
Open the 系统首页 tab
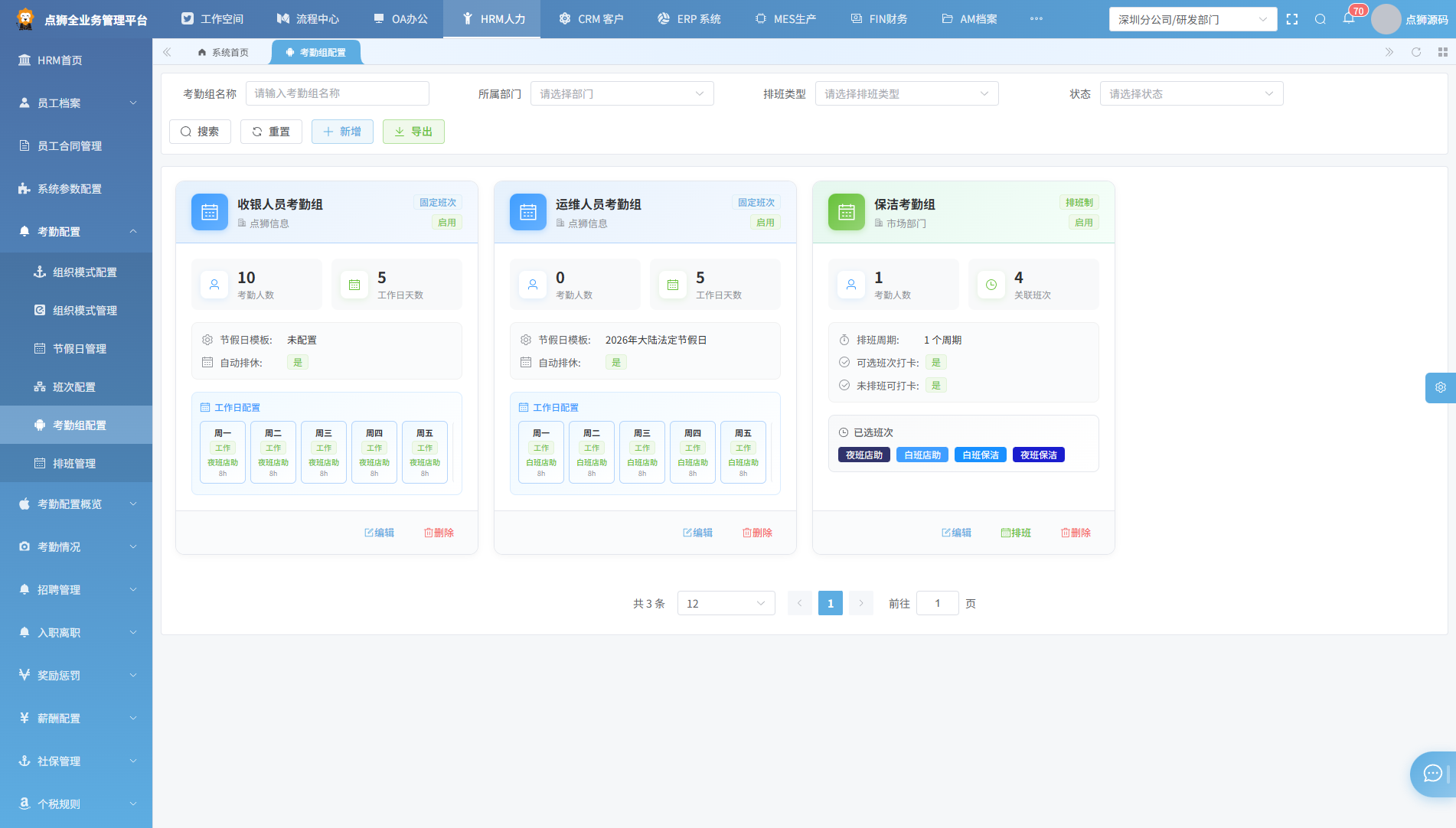223,52
